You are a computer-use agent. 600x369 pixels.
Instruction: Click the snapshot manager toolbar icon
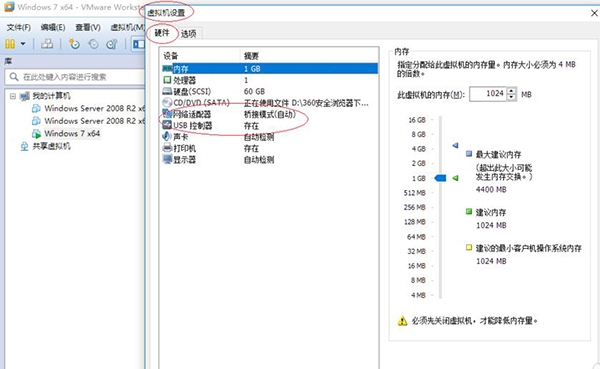pos(112,44)
